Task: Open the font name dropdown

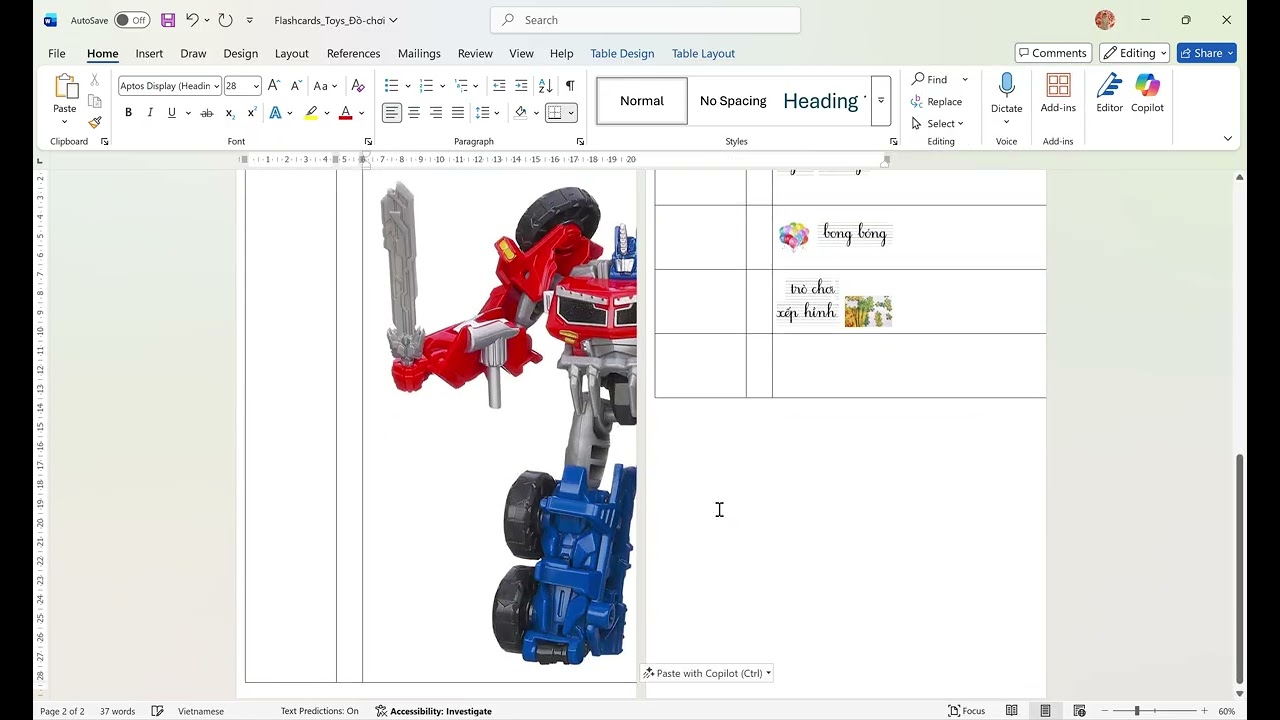Action: coord(216,86)
